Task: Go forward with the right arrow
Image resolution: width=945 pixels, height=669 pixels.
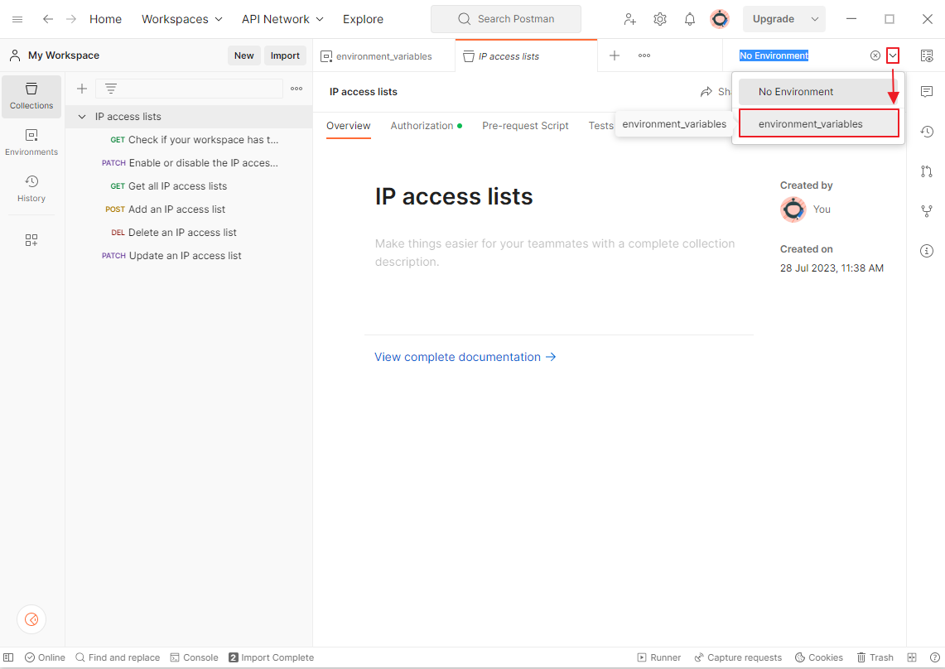Action: click(71, 19)
